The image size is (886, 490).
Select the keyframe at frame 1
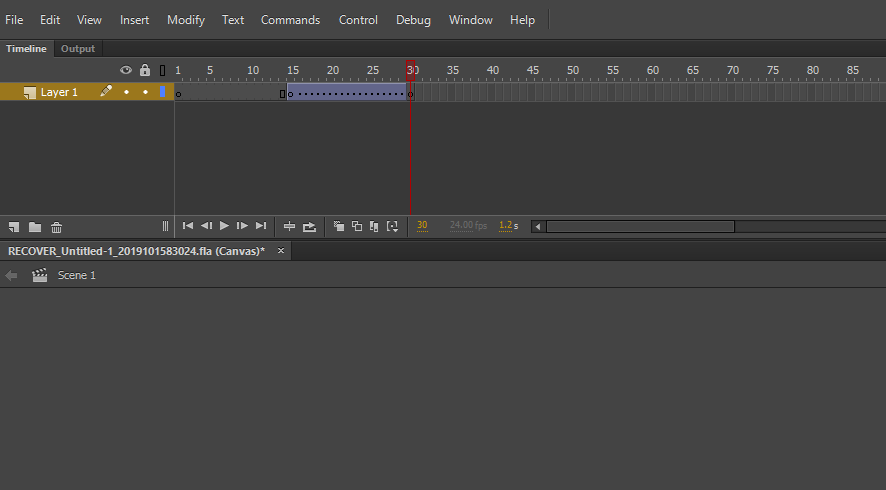179,92
